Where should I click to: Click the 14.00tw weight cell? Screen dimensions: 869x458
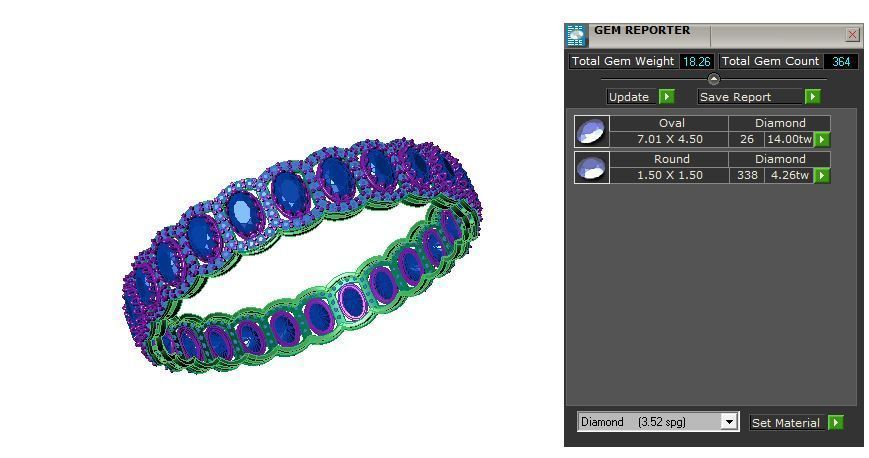coord(789,139)
